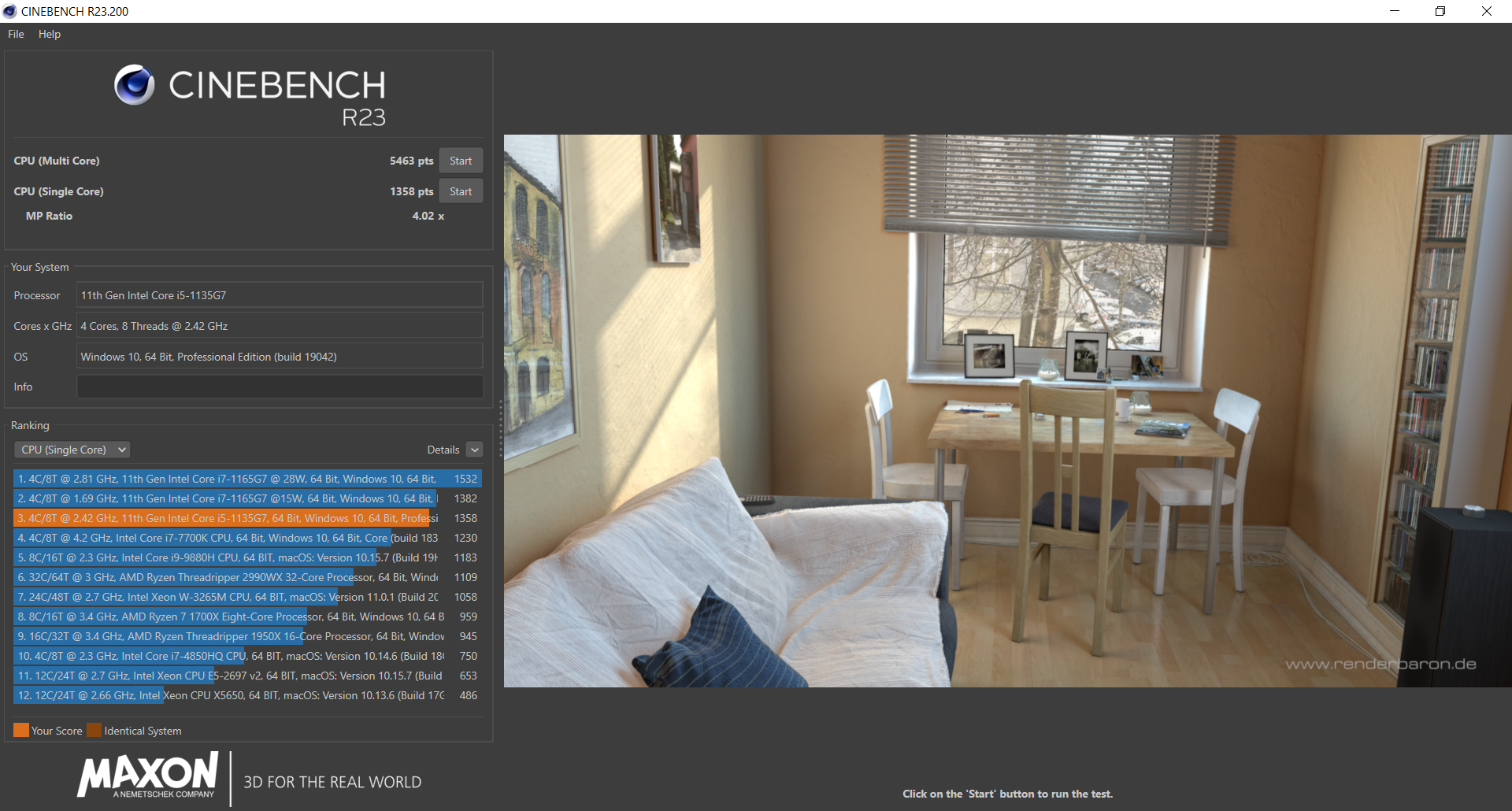Viewport: 1512px width, 811px height.
Task: Start the CPU Single Core test
Action: (461, 191)
